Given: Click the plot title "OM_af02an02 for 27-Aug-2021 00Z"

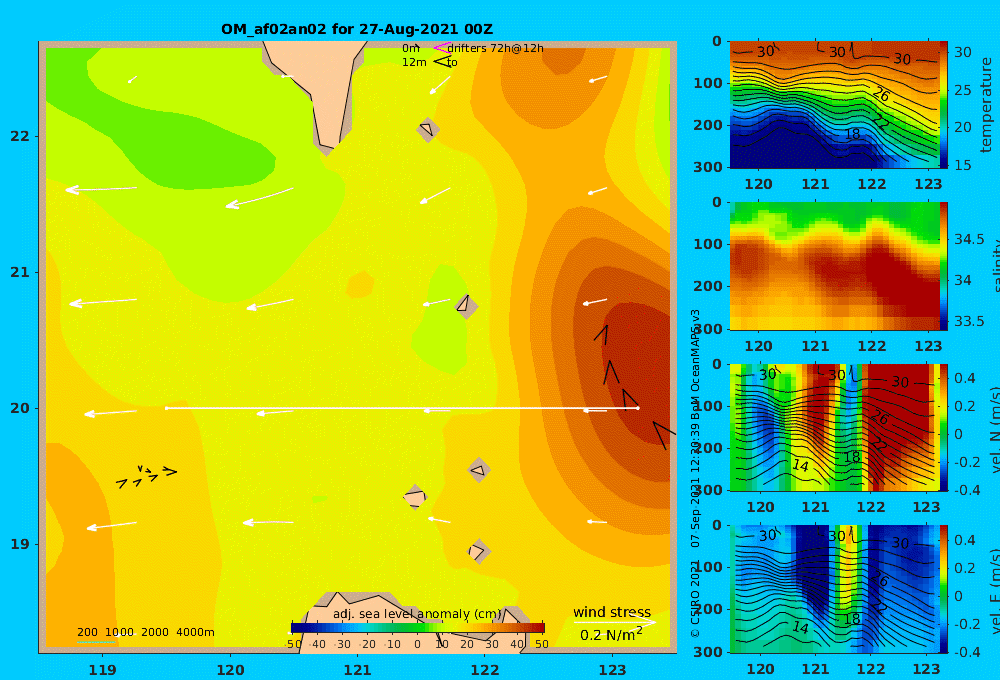Looking at the screenshot, I should (x=357, y=29).
